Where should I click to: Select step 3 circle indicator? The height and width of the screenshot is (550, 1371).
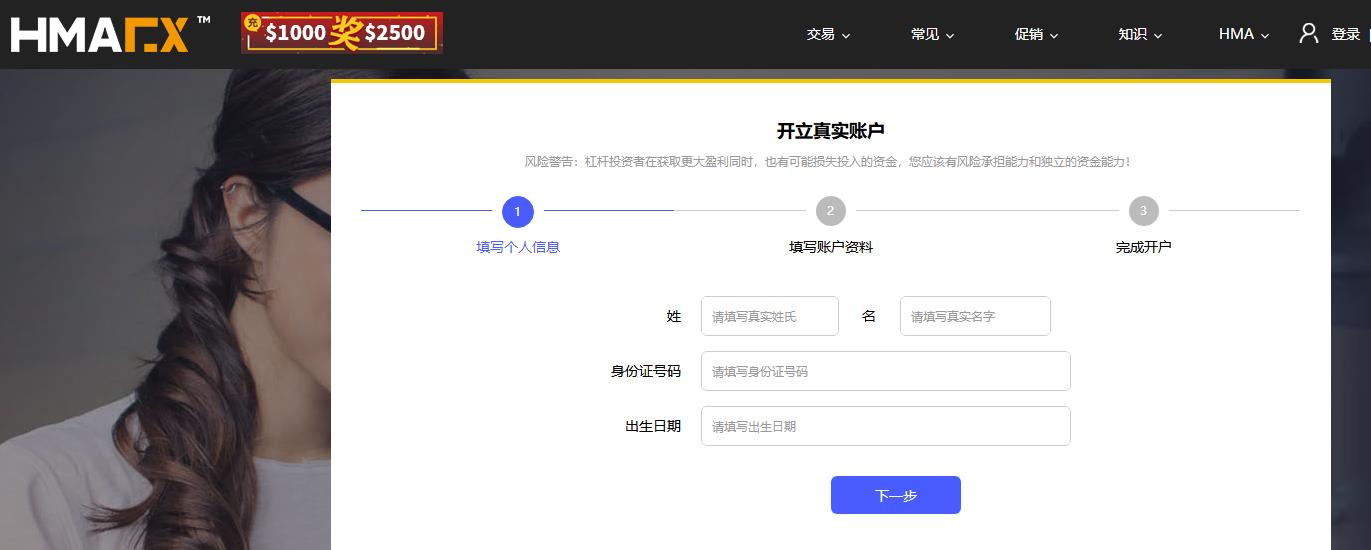click(x=1143, y=211)
